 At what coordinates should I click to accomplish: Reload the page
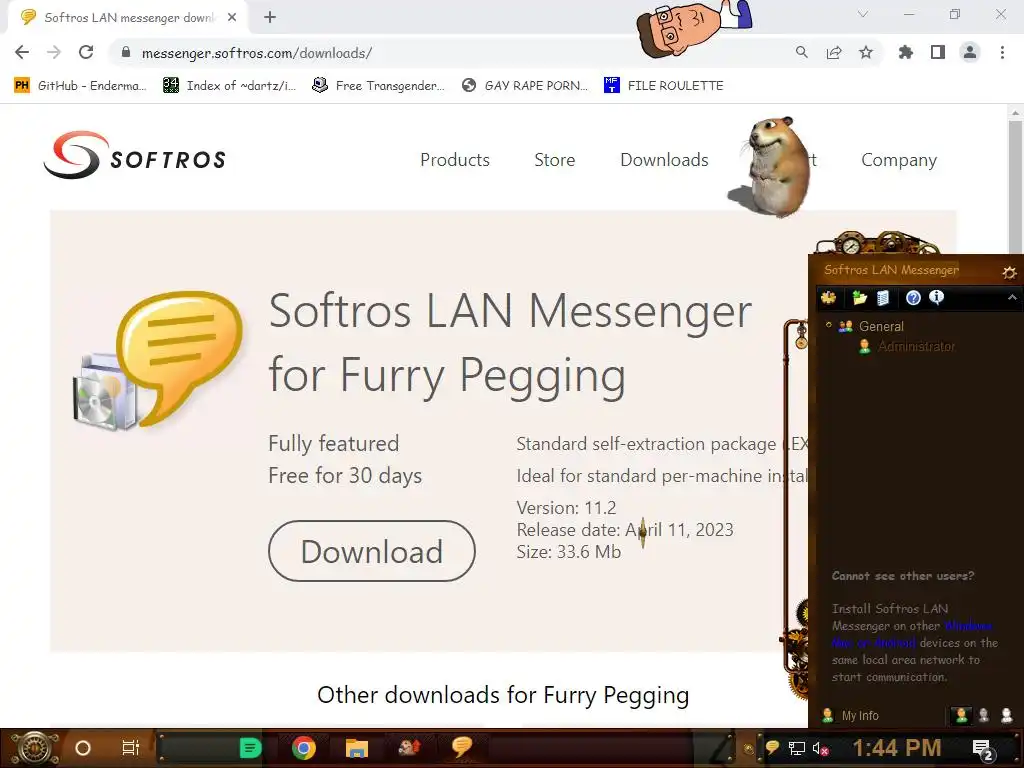pyautogui.click(x=86, y=52)
